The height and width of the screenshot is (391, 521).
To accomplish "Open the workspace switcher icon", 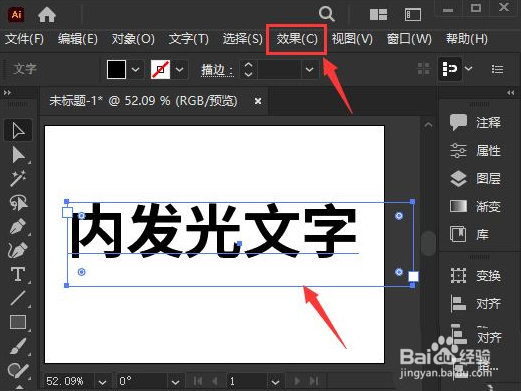I will pos(413,15).
